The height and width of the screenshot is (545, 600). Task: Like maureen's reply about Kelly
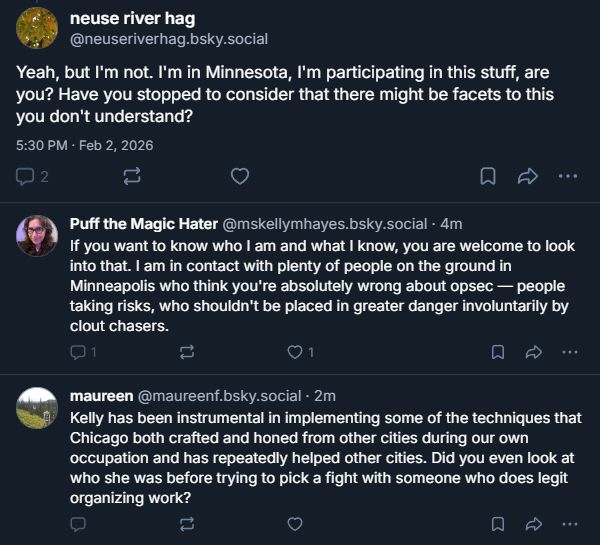point(295,523)
